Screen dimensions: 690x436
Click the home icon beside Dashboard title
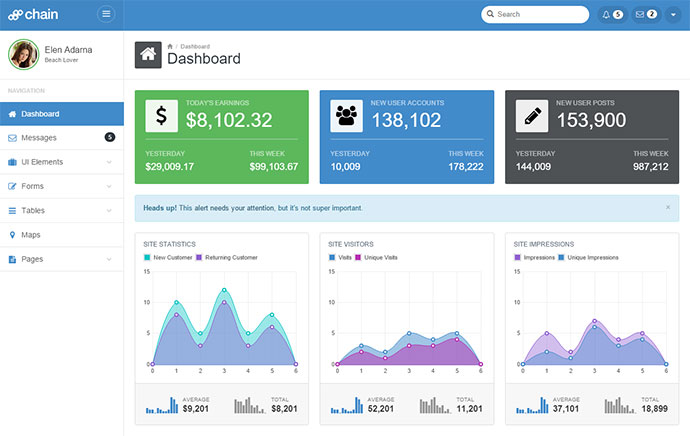[x=147, y=56]
